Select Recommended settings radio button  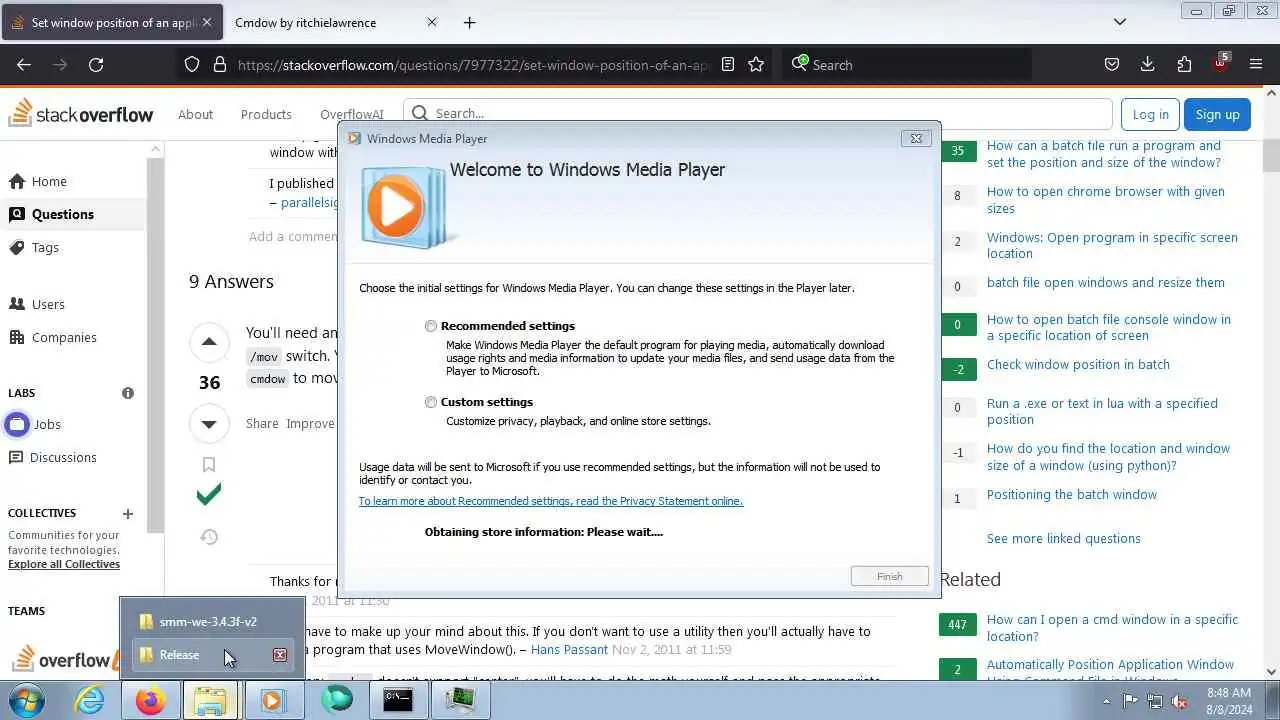(x=431, y=326)
